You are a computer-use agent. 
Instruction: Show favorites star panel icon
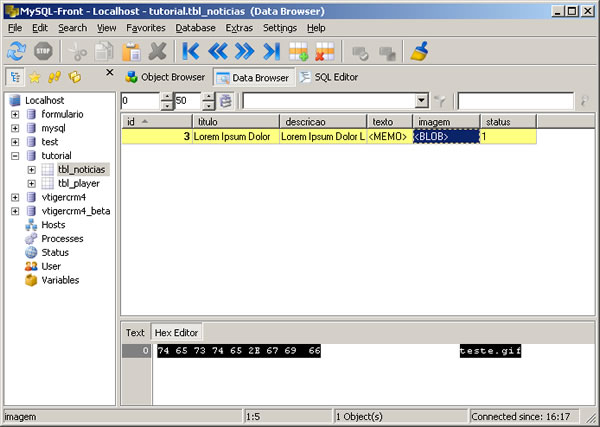pyautogui.click(x=34, y=77)
